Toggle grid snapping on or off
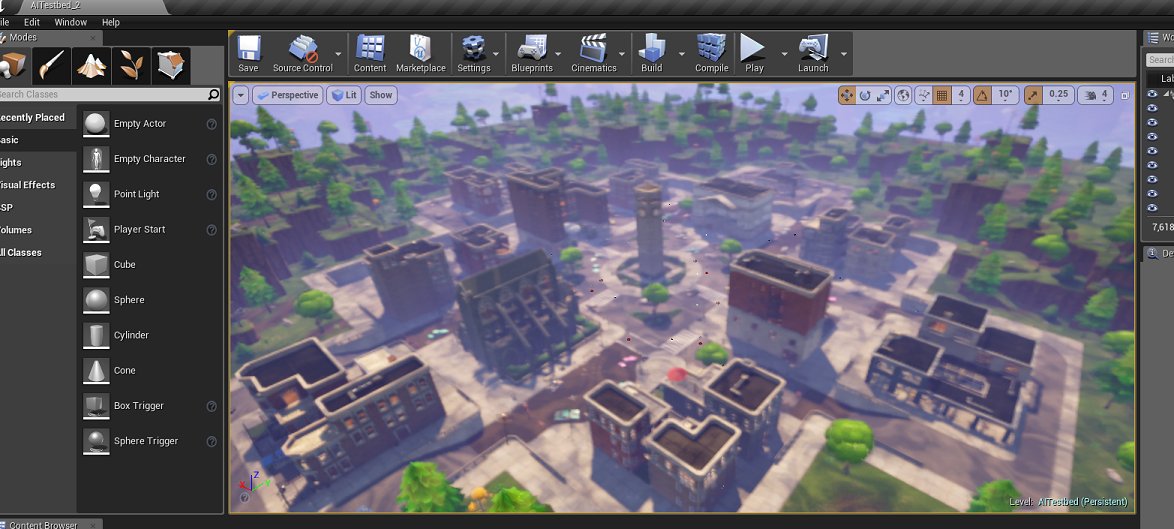Viewport: 1174px width, 529px height. pyautogui.click(x=942, y=95)
